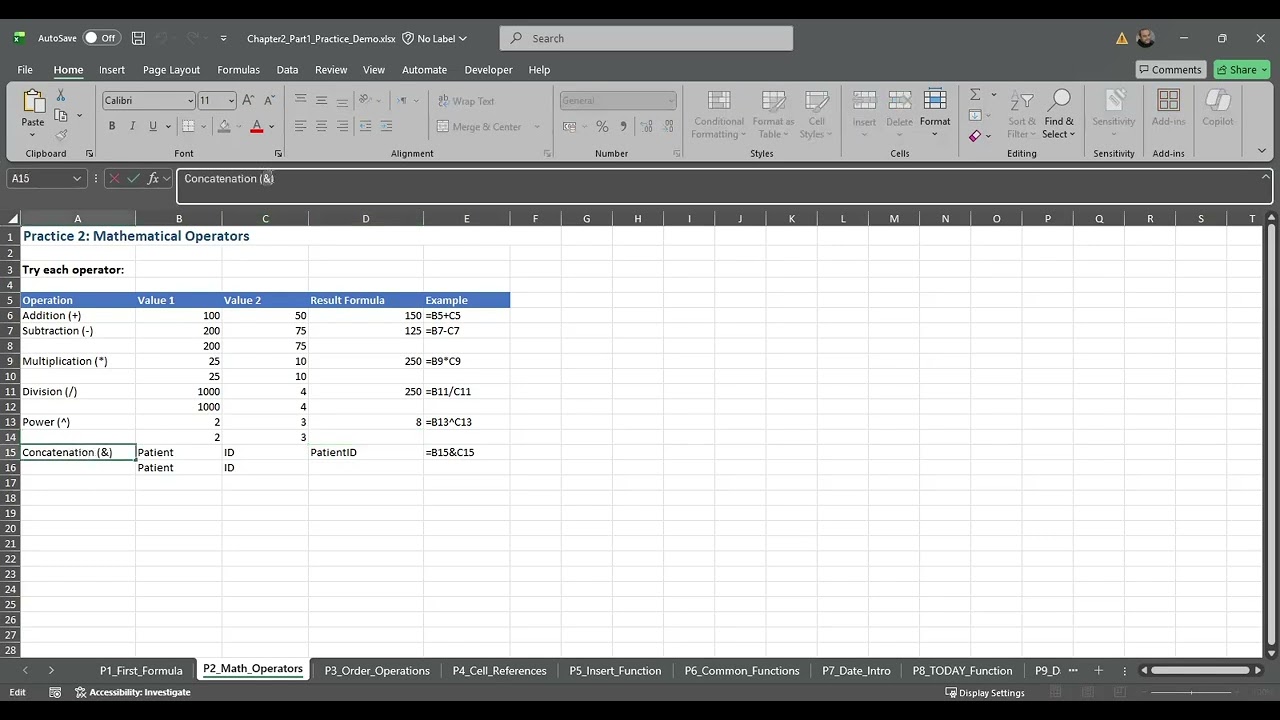The width and height of the screenshot is (1280, 720).
Task: Collapse the formula bar
Action: click(x=1265, y=177)
